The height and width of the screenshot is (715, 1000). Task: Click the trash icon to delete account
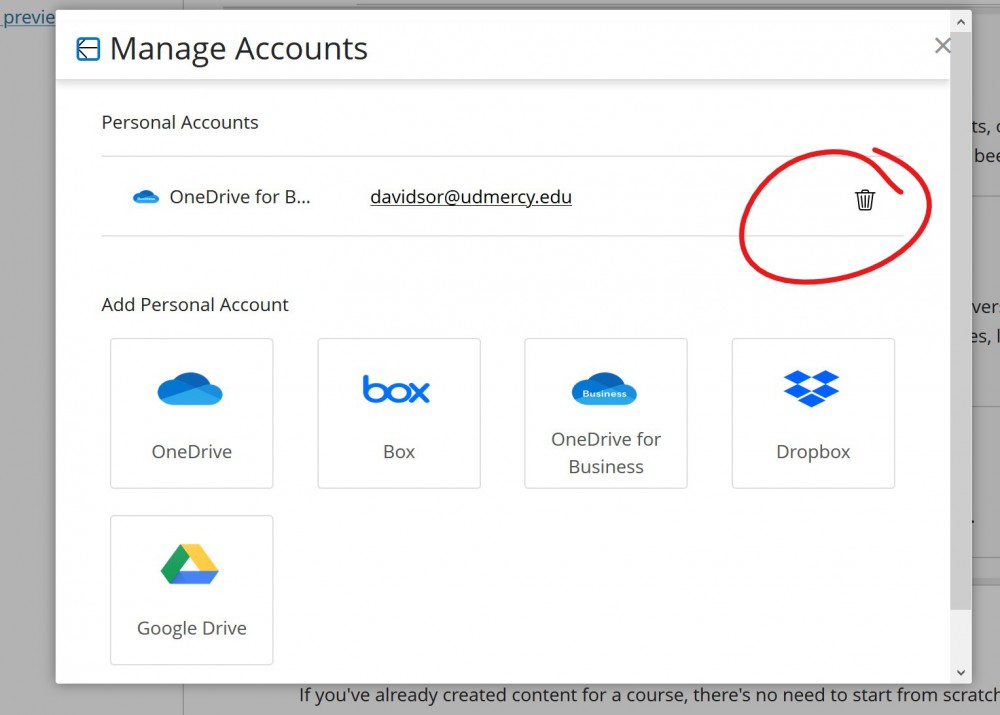(864, 199)
